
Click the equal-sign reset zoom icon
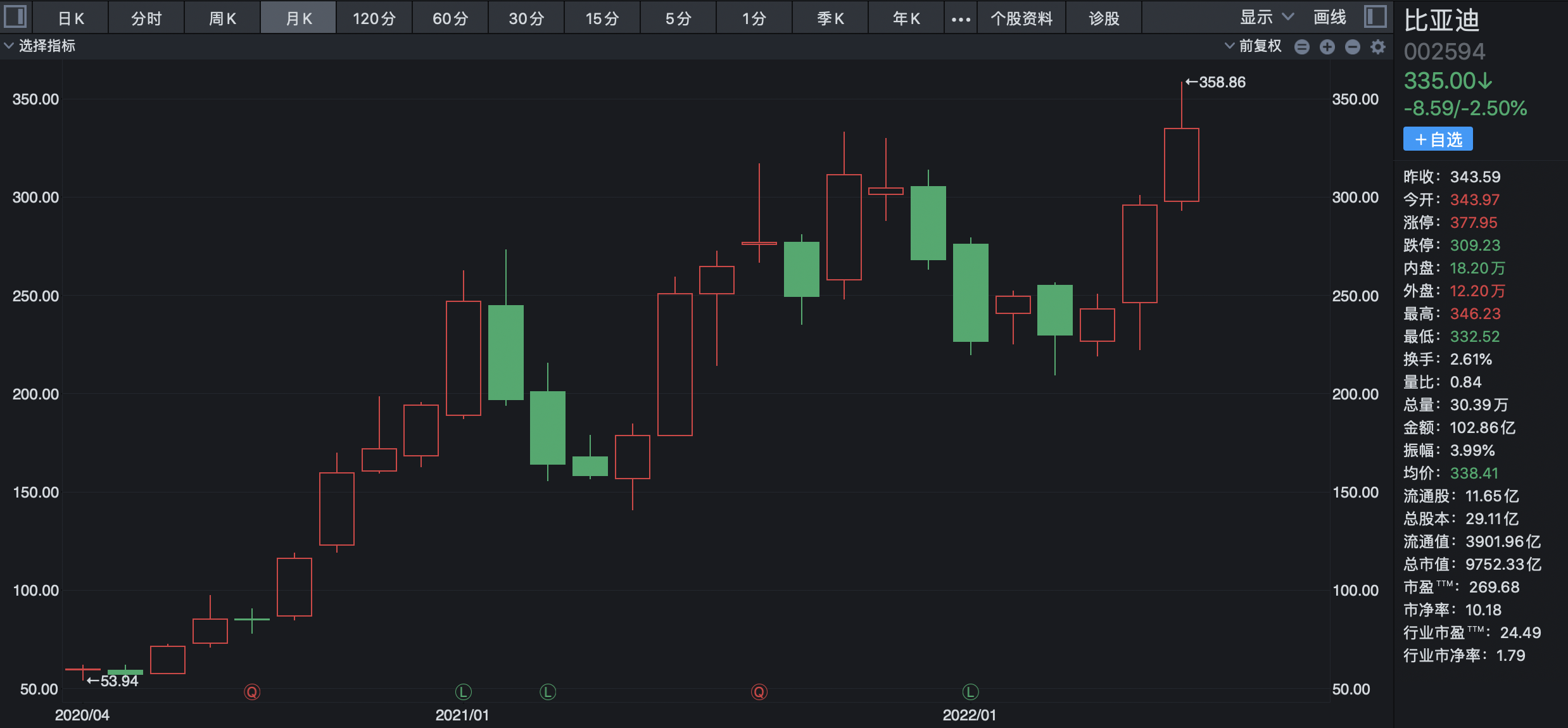coord(1302,47)
